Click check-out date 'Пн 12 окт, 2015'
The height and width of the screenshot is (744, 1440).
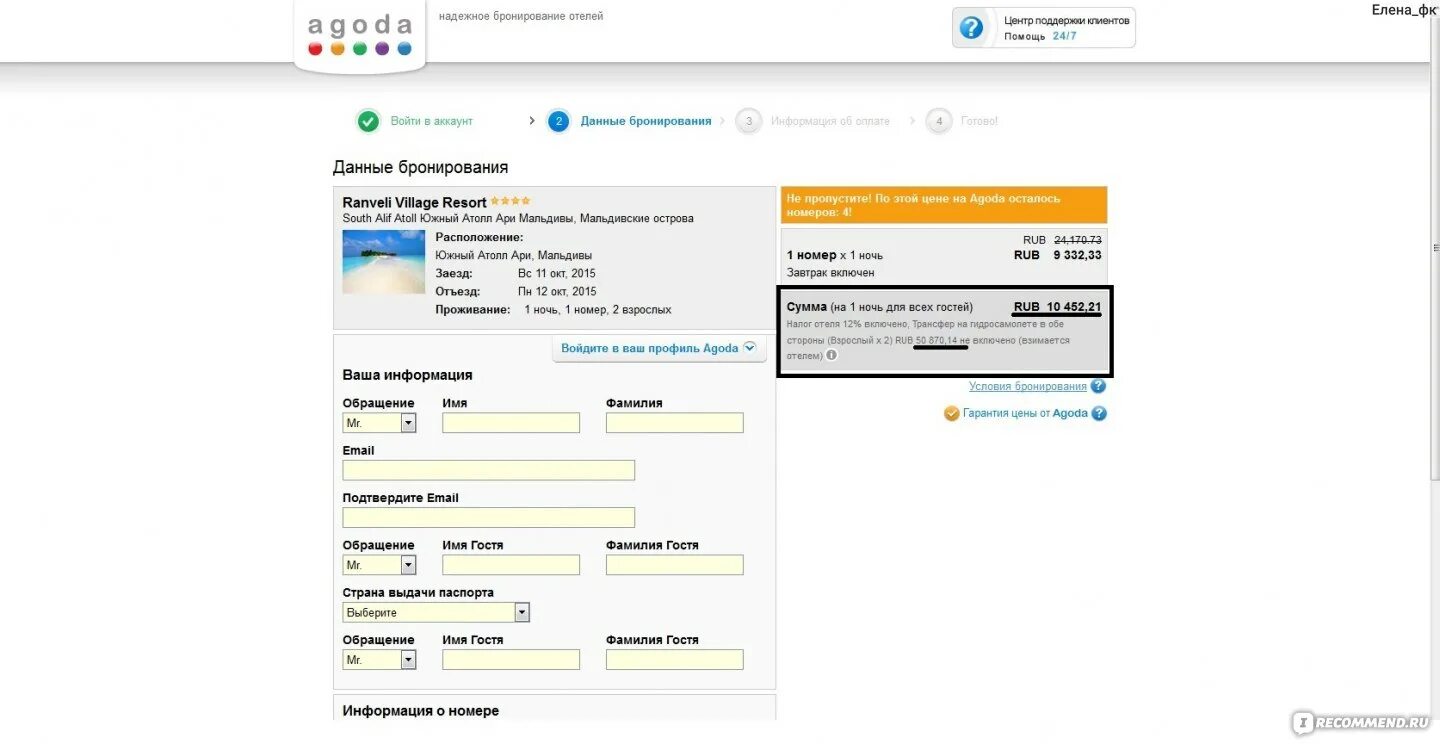pos(557,291)
